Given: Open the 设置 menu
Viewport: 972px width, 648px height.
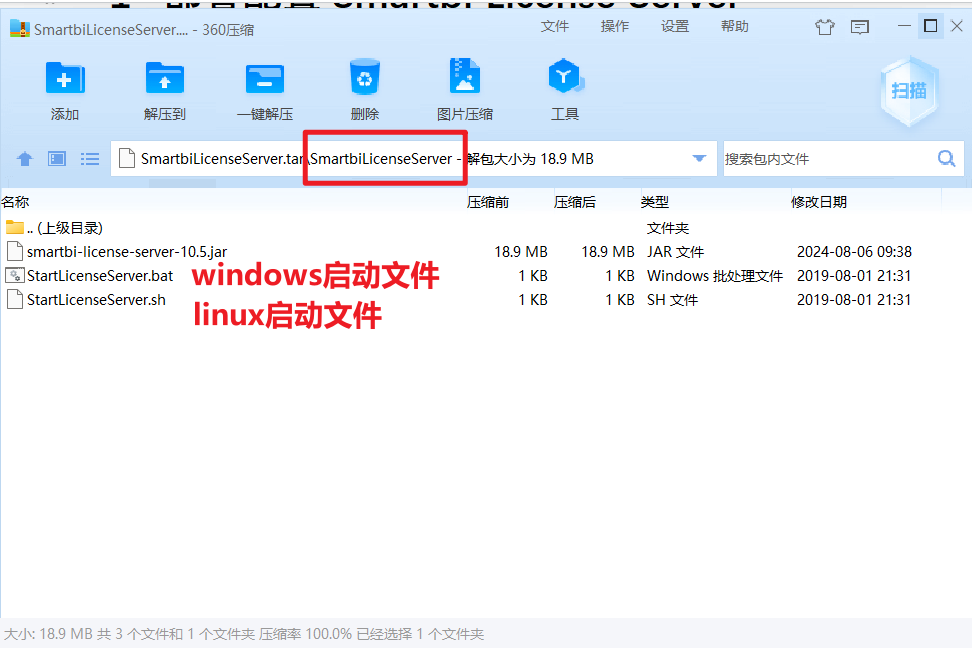Looking at the screenshot, I should pyautogui.click(x=675, y=26).
